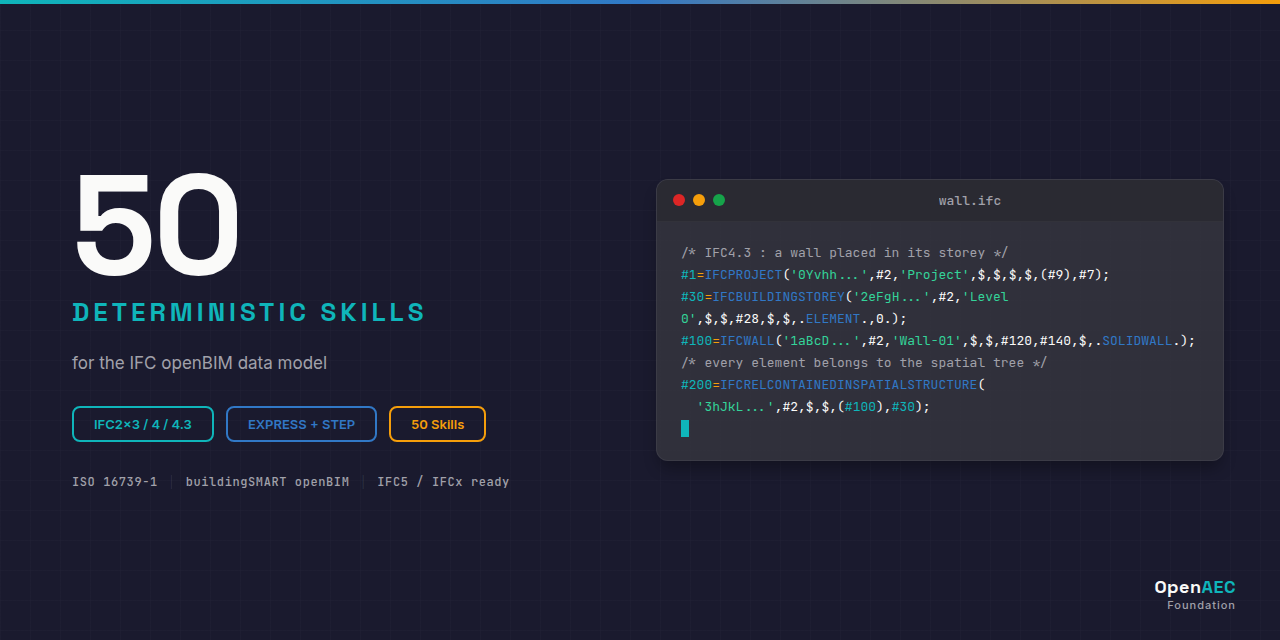Click the IFCRELCONTAINEDINSPATIALSTRUCTURE keyword
The width and height of the screenshot is (1280, 640).
[x=848, y=385]
